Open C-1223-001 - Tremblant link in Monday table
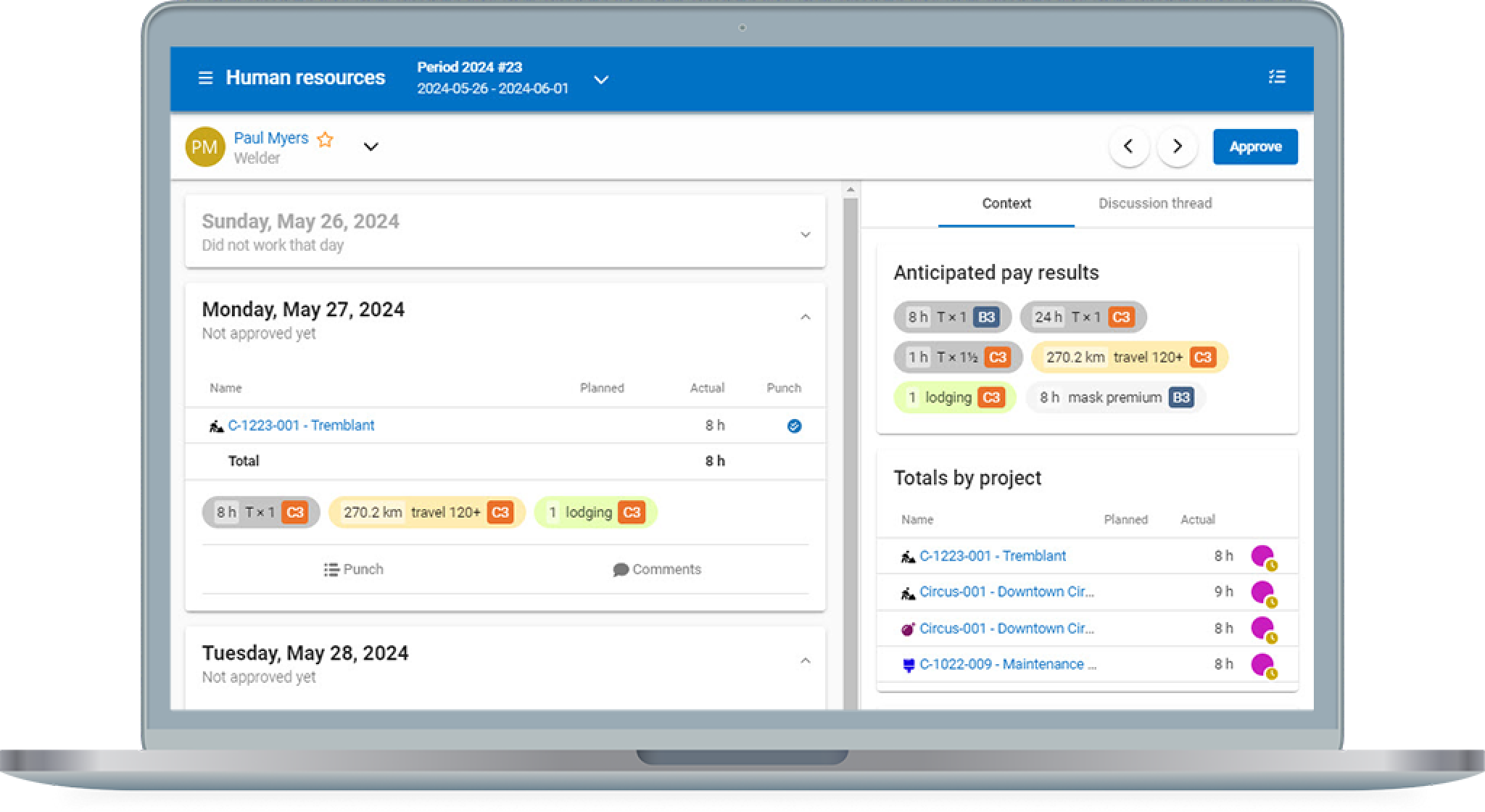 (x=301, y=426)
